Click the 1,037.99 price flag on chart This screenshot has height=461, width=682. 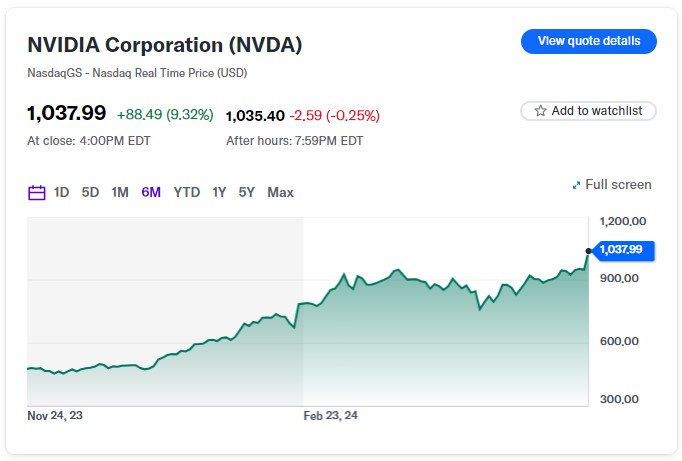(623, 250)
